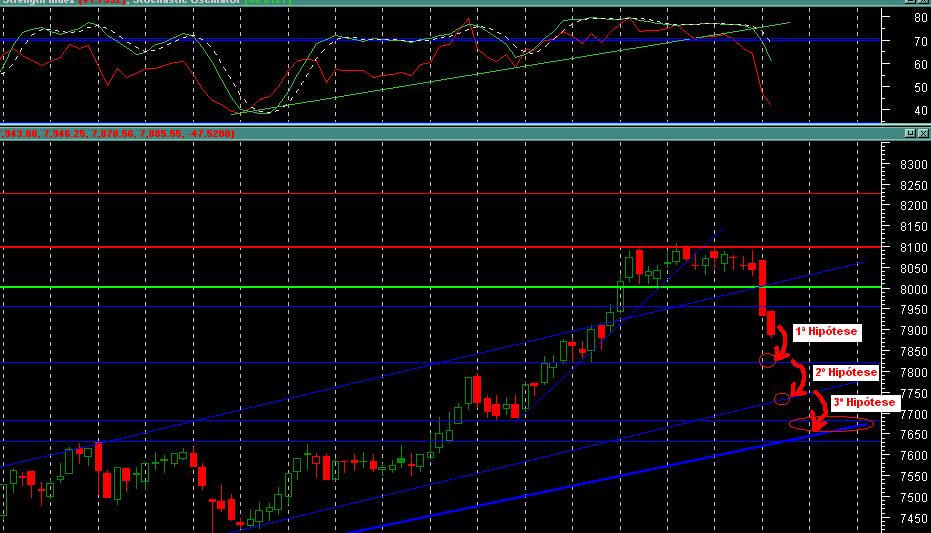Viewport: 931px width, 533px height.
Task: Select the red ellipse near 7700 level
Action: click(831, 423)
